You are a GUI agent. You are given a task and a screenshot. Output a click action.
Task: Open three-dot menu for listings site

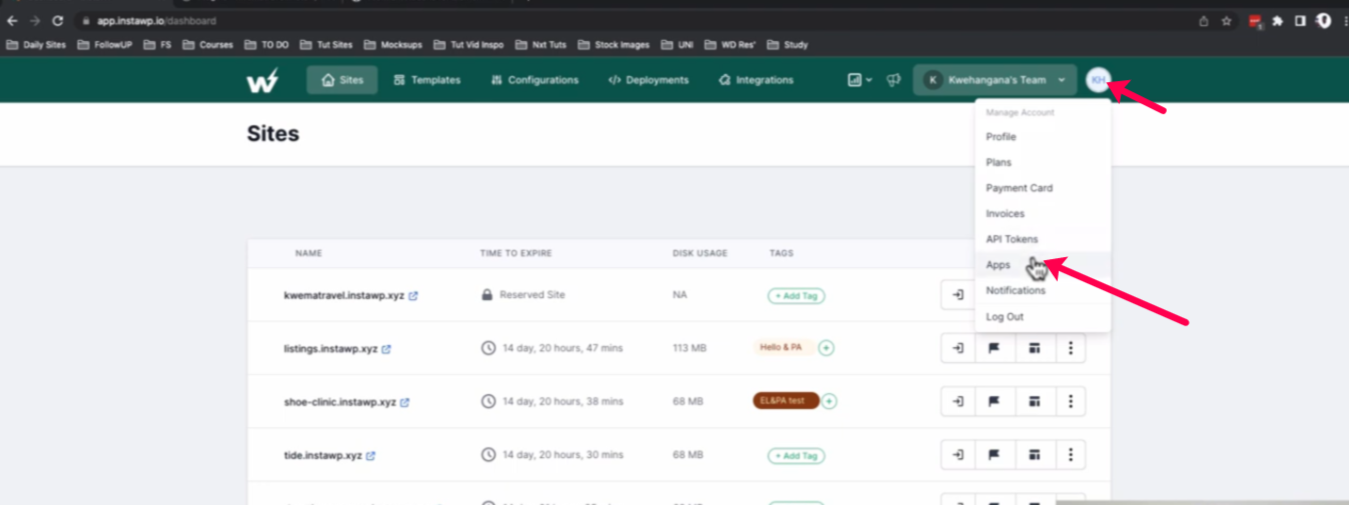tap(1070, 348)
